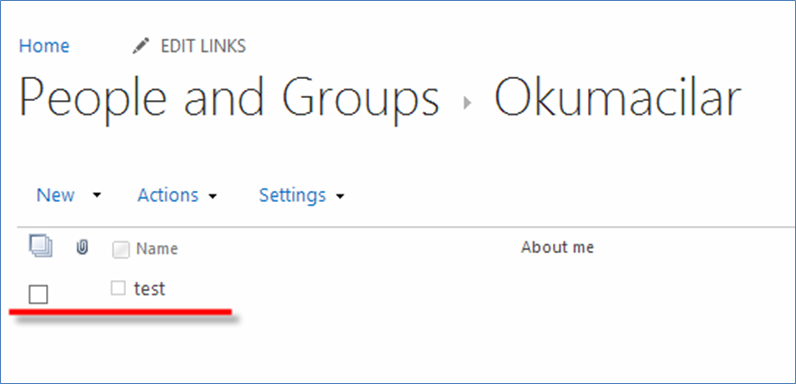796x384 pixels.
Task: Open the Actions menu
Action: (x=168, y=195)
